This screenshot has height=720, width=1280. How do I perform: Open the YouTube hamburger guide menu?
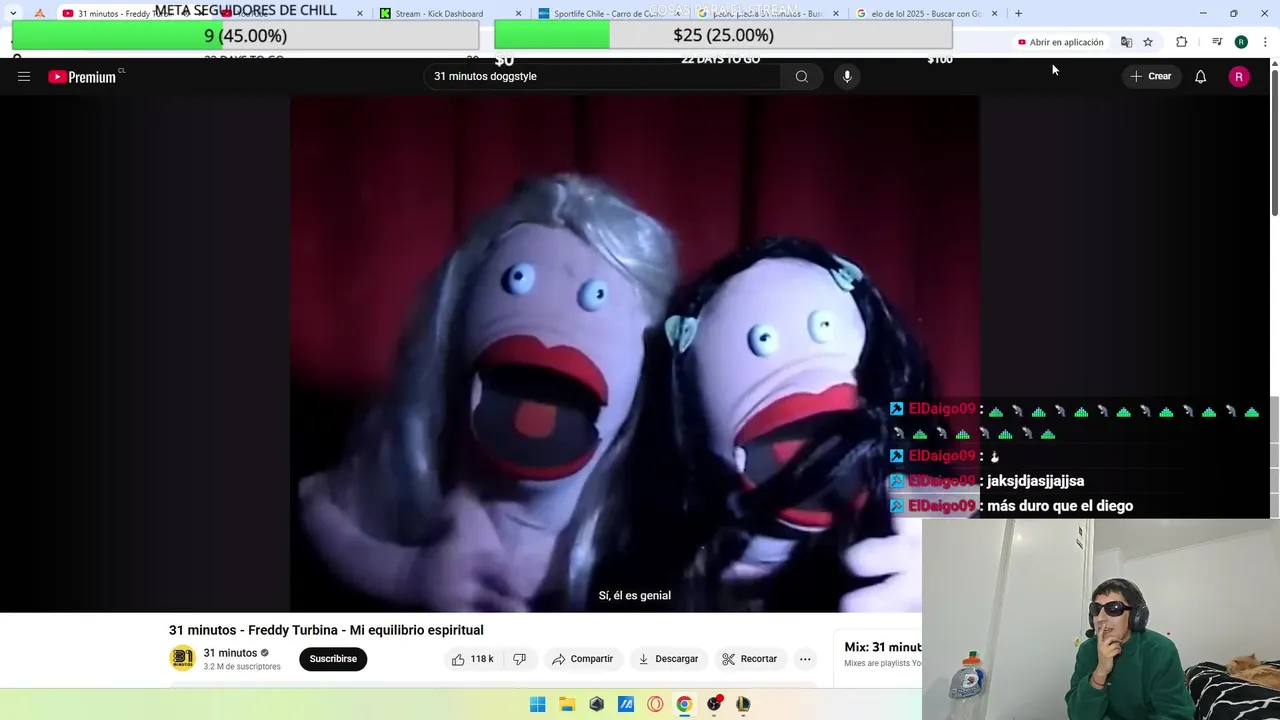click(x=24, y=77)
